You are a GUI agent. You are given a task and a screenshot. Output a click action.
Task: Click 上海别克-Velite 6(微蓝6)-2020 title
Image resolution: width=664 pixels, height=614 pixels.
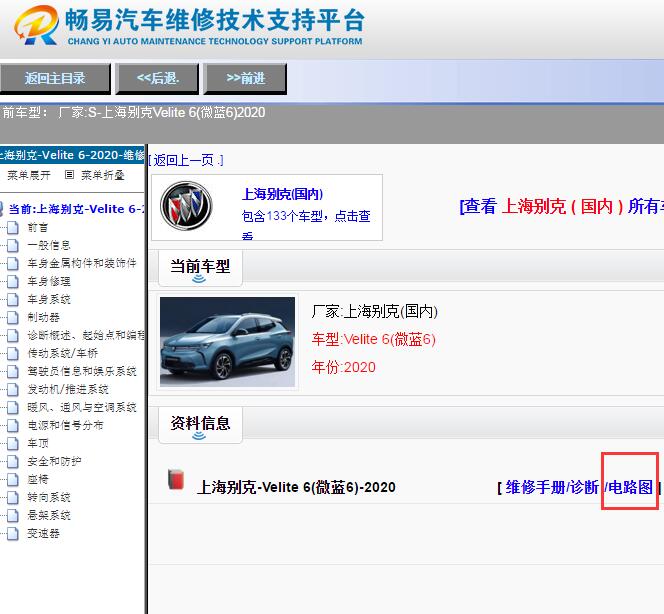(296, 487)
